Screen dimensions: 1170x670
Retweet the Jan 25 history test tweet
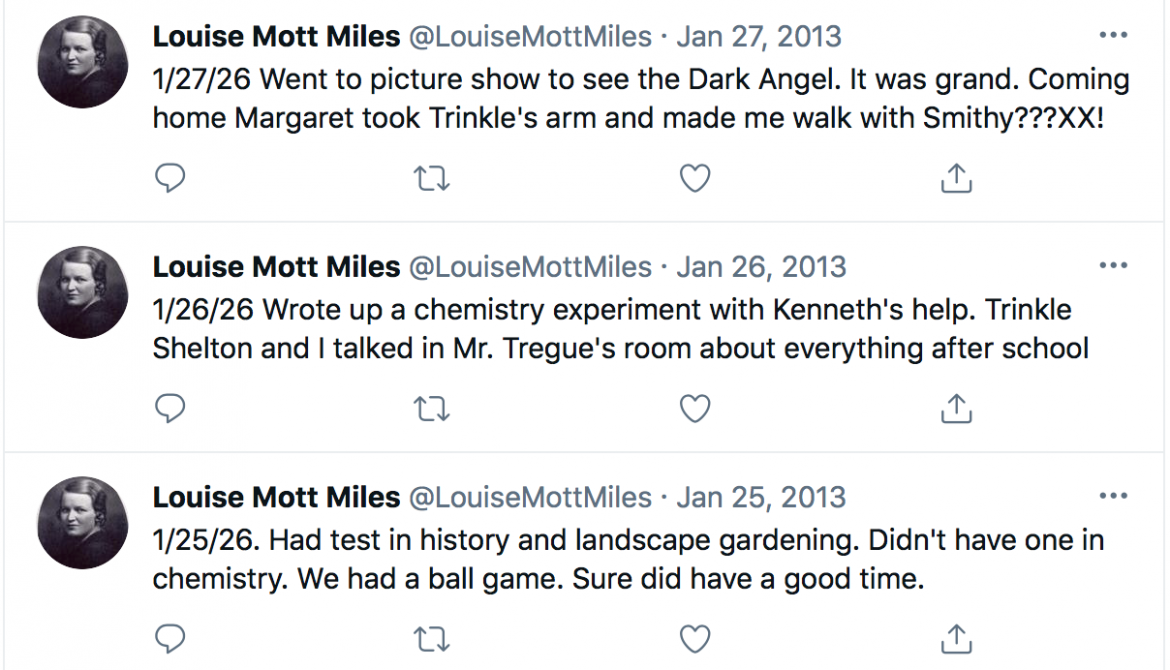point(432,637)
